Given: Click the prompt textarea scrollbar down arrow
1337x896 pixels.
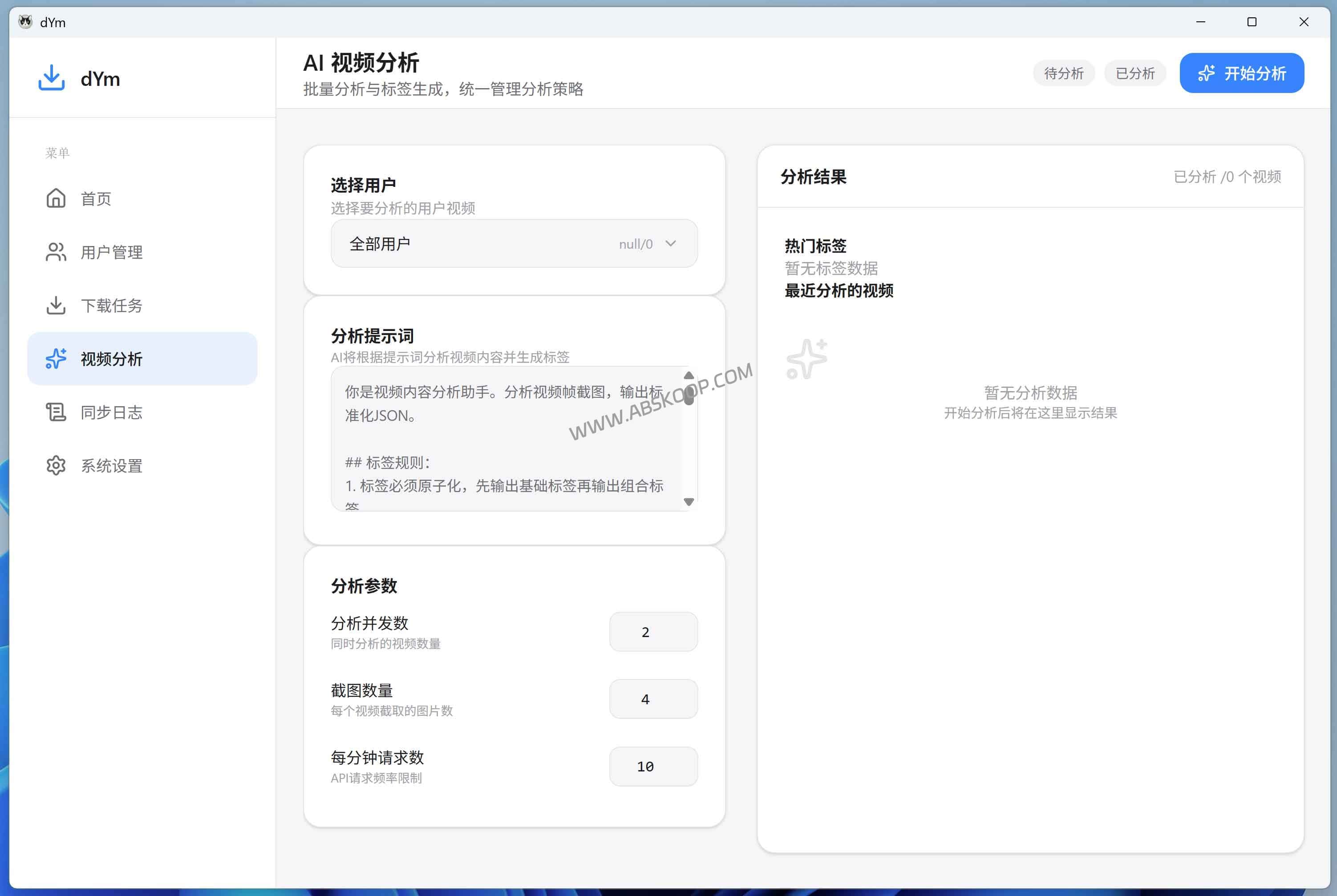Looking at the screenshot, I should pos(689,502).
